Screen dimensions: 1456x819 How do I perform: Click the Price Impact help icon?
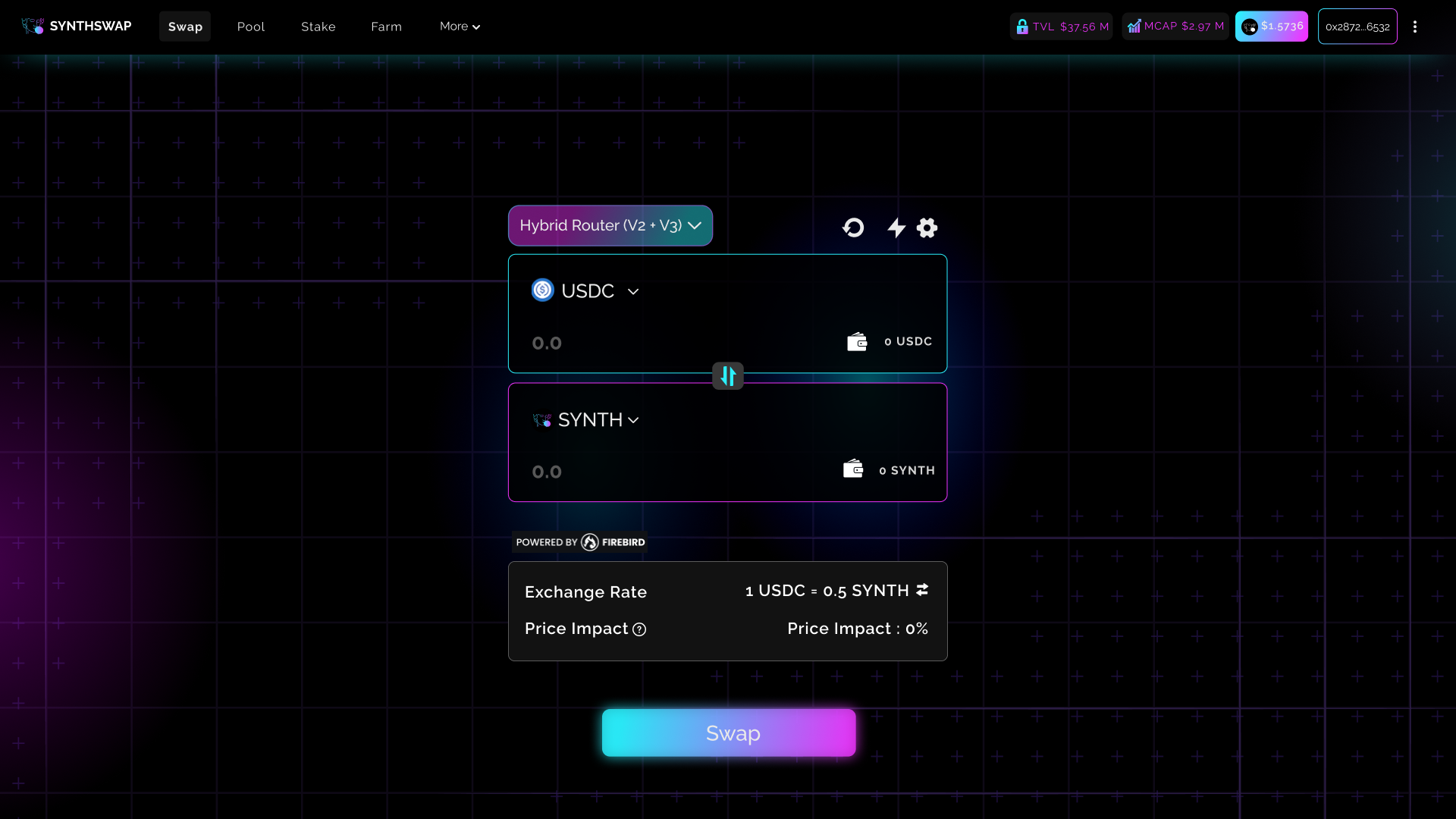pos(639,629)
